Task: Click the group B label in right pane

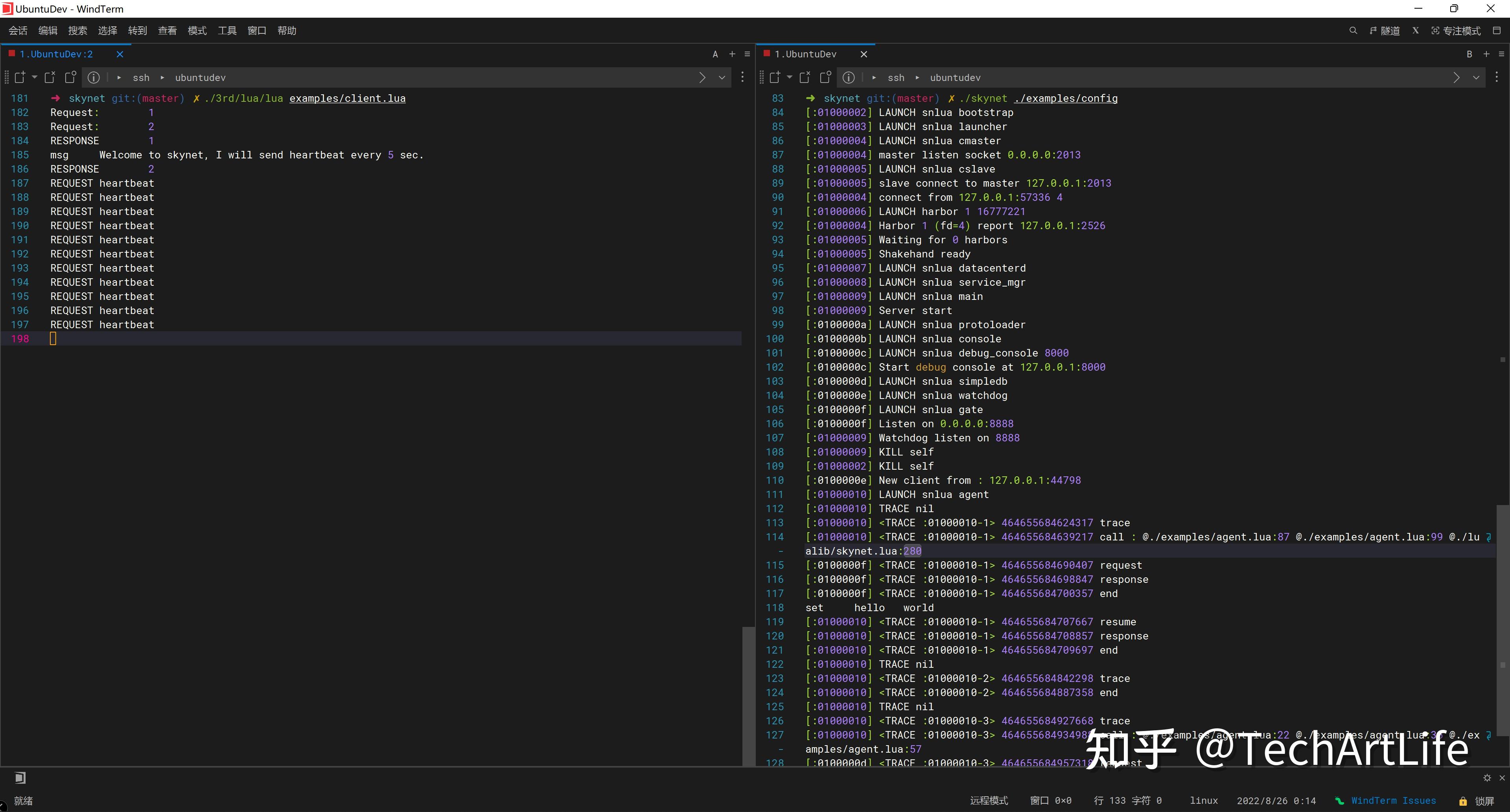Action: pos(1469,54)
